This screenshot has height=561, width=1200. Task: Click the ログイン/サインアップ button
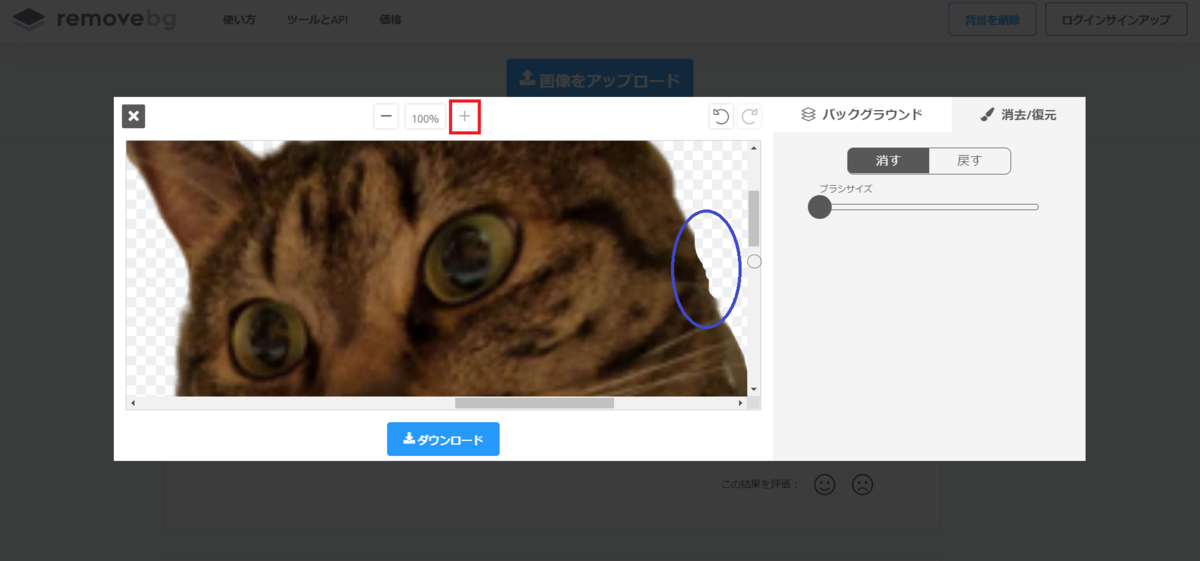[1116, 19]
